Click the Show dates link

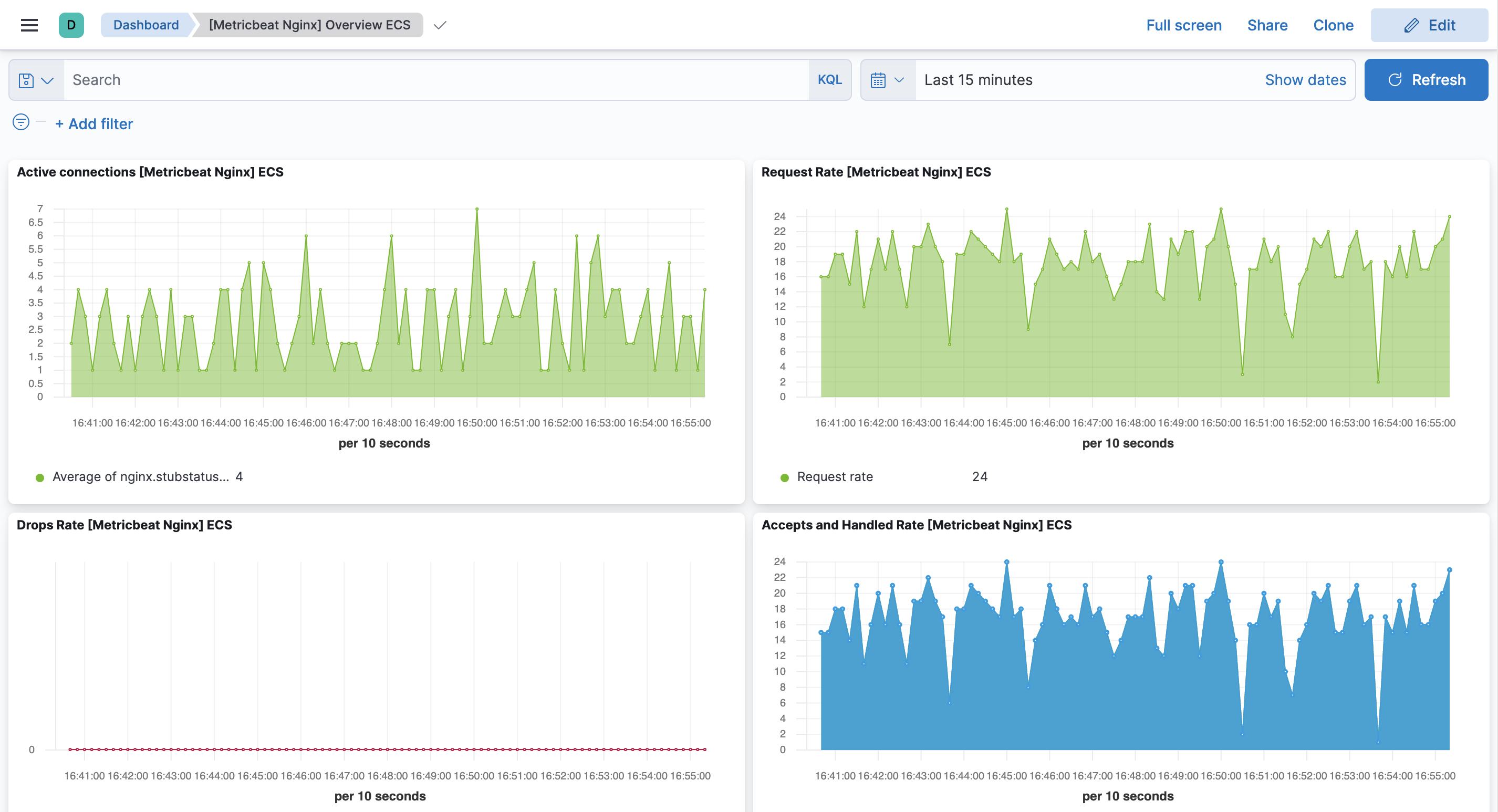coord(1305,80)
